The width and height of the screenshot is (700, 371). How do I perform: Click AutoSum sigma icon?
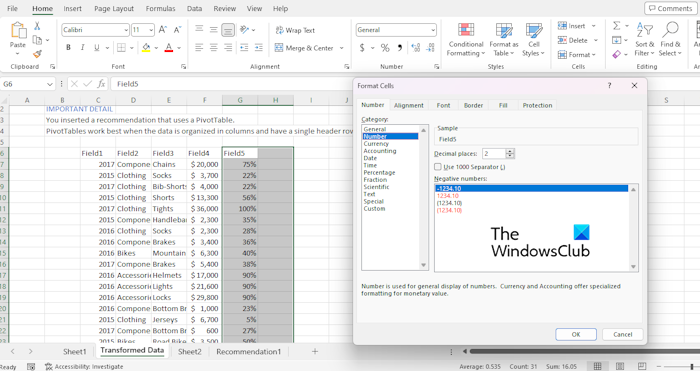(x=617, y=26)
